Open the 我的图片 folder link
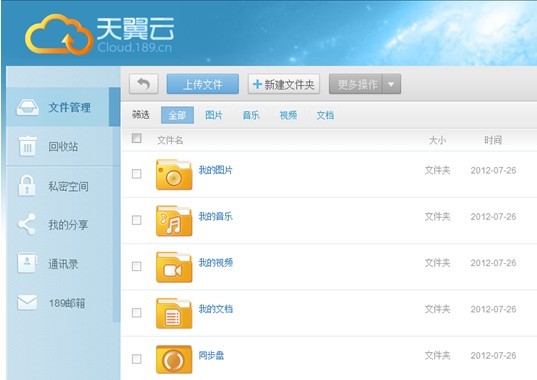The height and width of the screenshot is (380, 537). tap(215, 170)
